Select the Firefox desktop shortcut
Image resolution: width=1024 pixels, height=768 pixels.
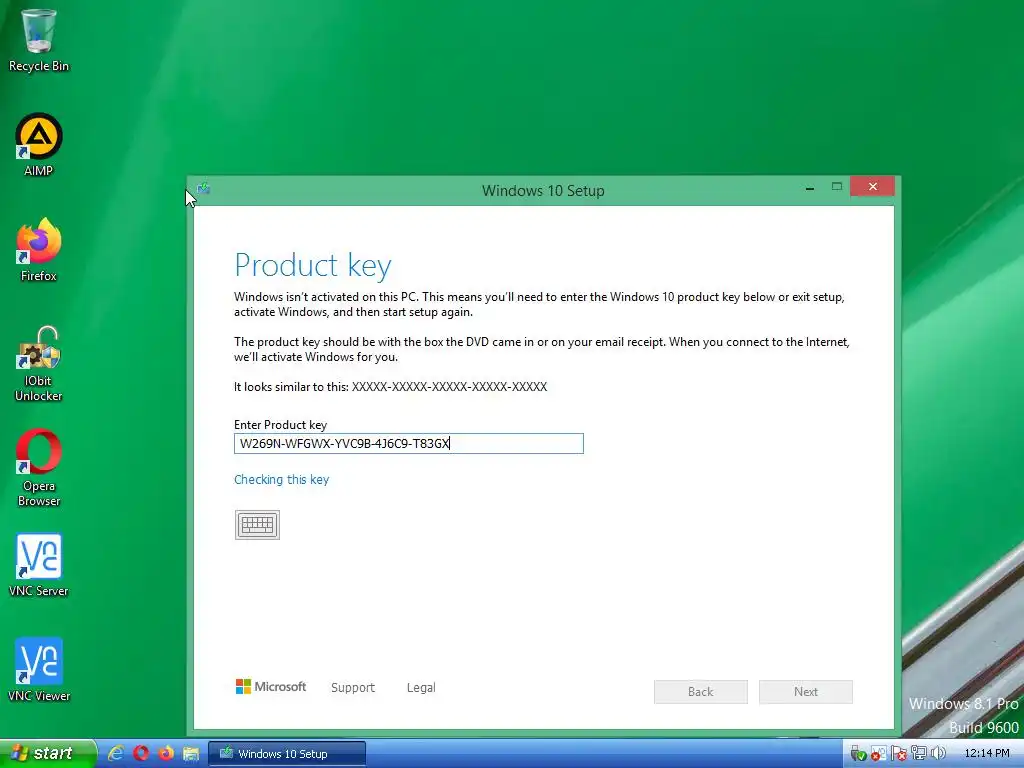[x=39, y=250]
